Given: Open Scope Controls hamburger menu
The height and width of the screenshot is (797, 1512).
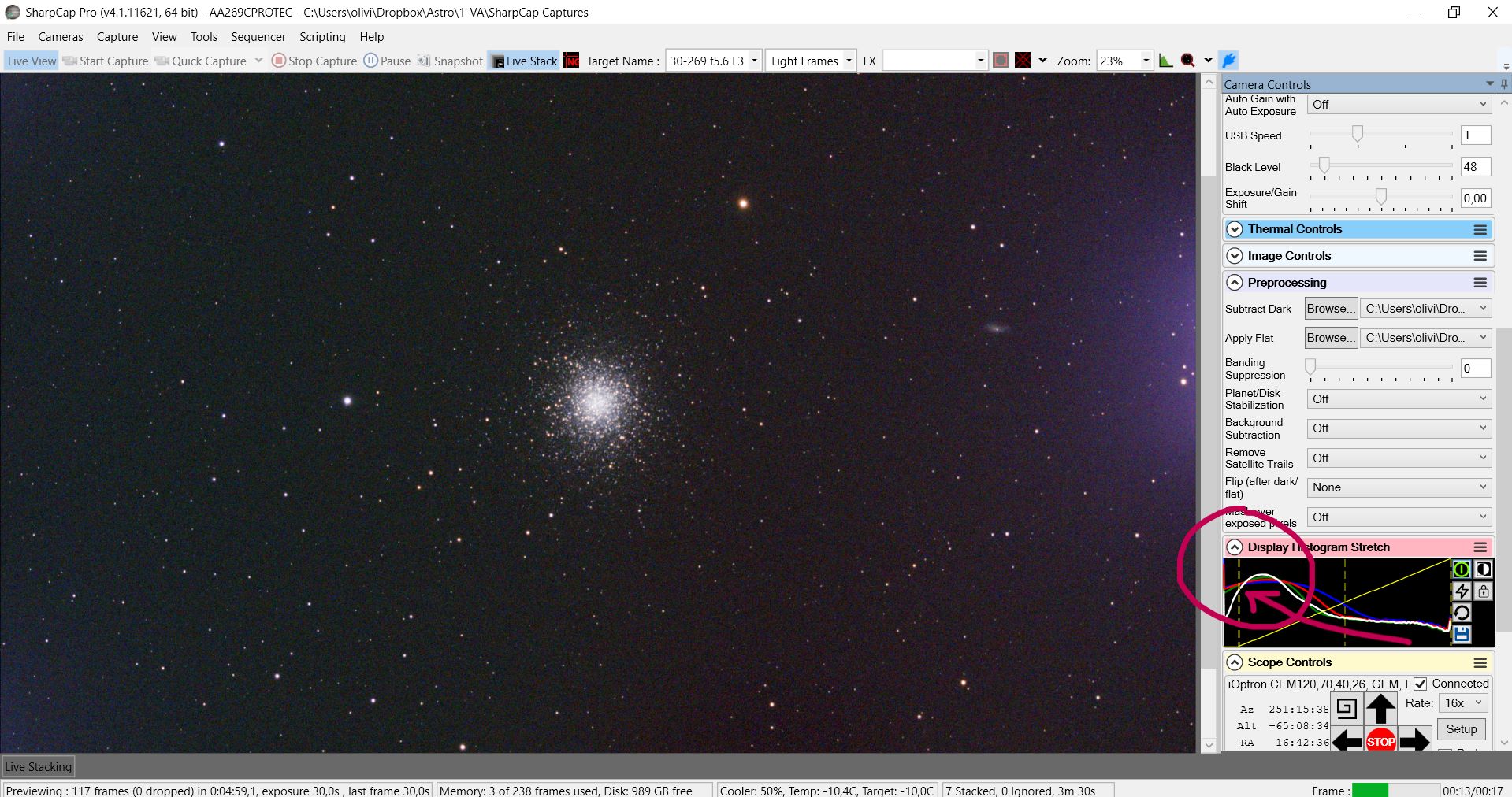Looking at the screenshot, I should (x=1480, y=662).
